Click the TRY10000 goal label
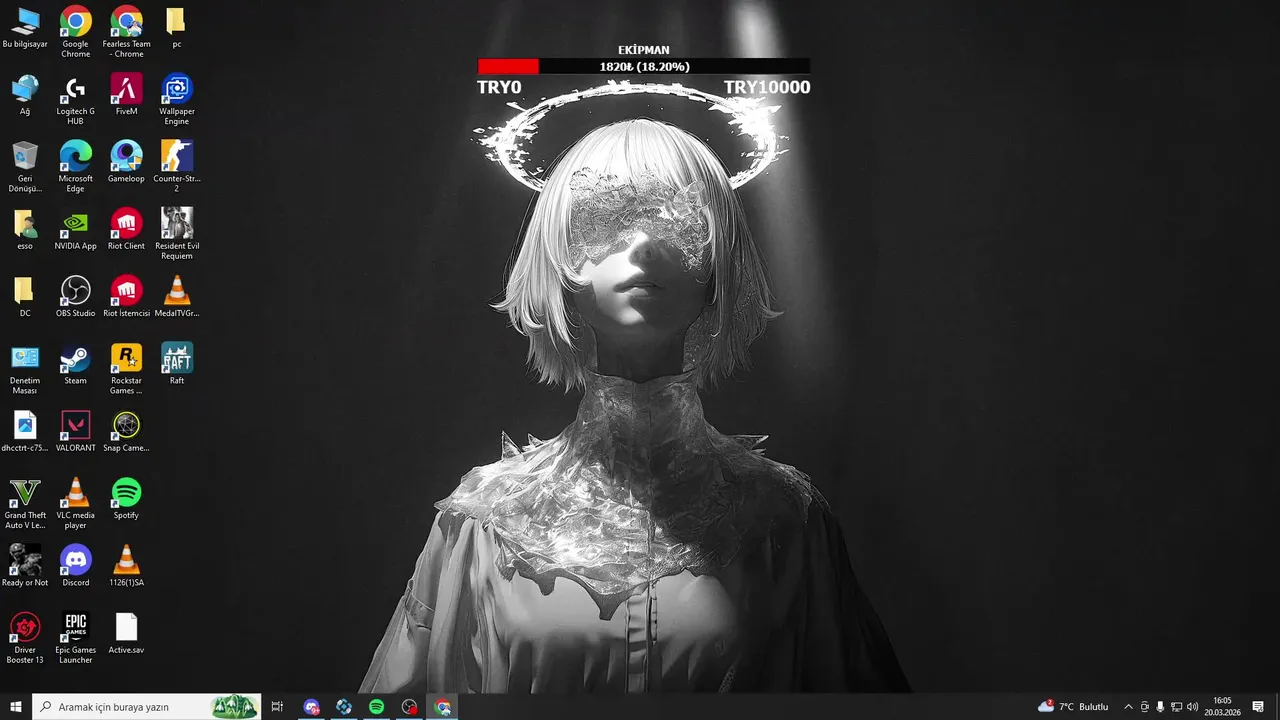 pos(767,87)
